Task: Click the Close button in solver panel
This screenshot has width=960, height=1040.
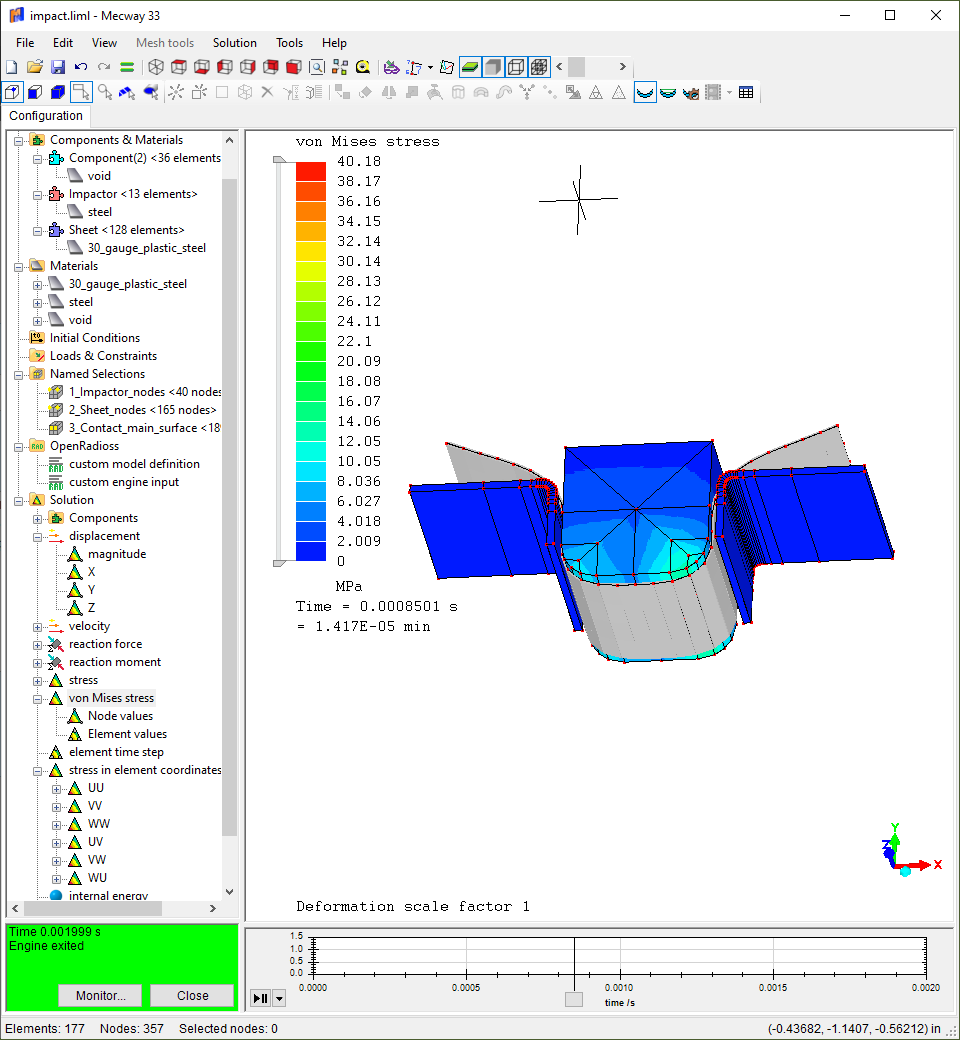Action: [192, 996]
